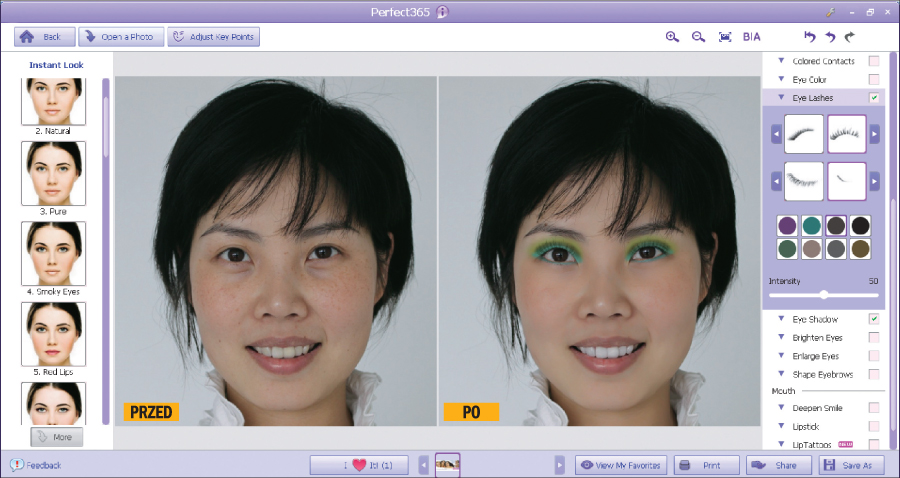Image resolution: width=900 pixels, height=478 pixels.
Task: Click the zoom in magnifier icon
Action: 672,37
